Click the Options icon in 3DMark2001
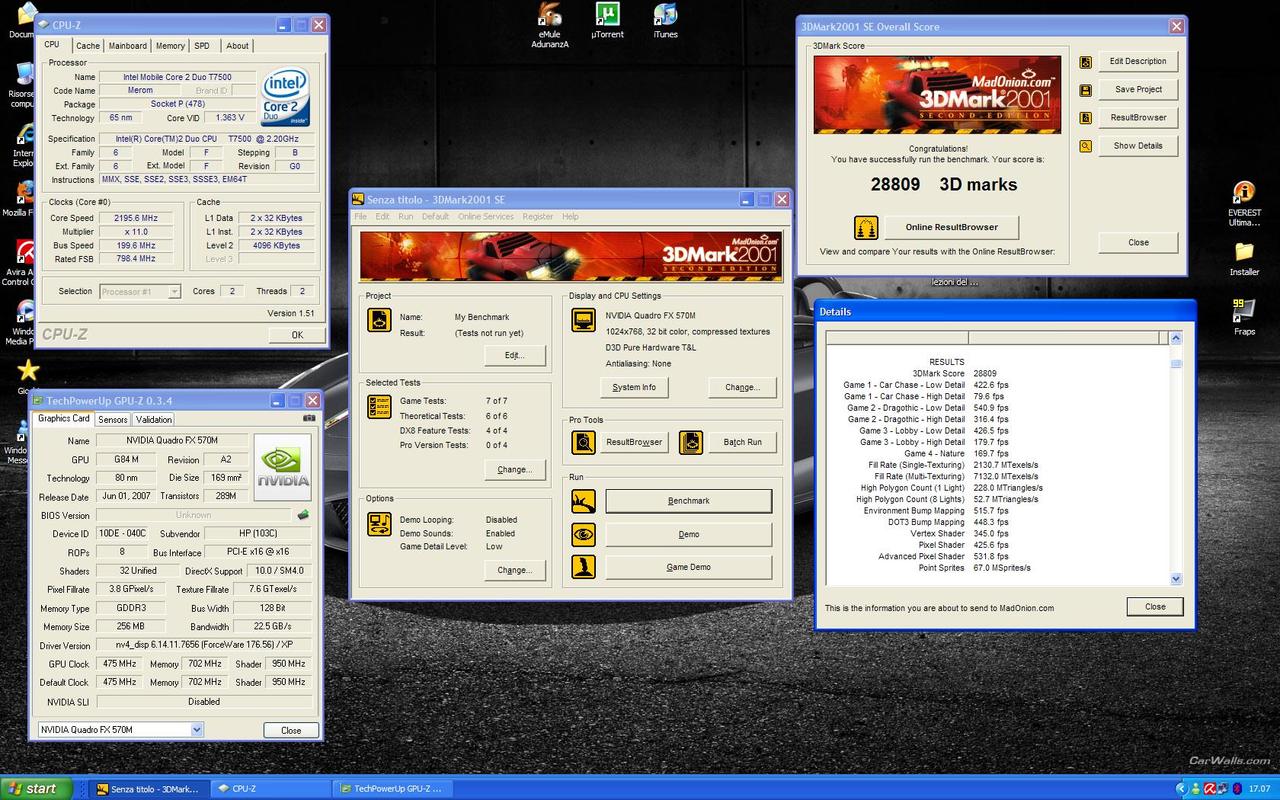The width and height of the screenshot is (1280, 800). [379, 523]
